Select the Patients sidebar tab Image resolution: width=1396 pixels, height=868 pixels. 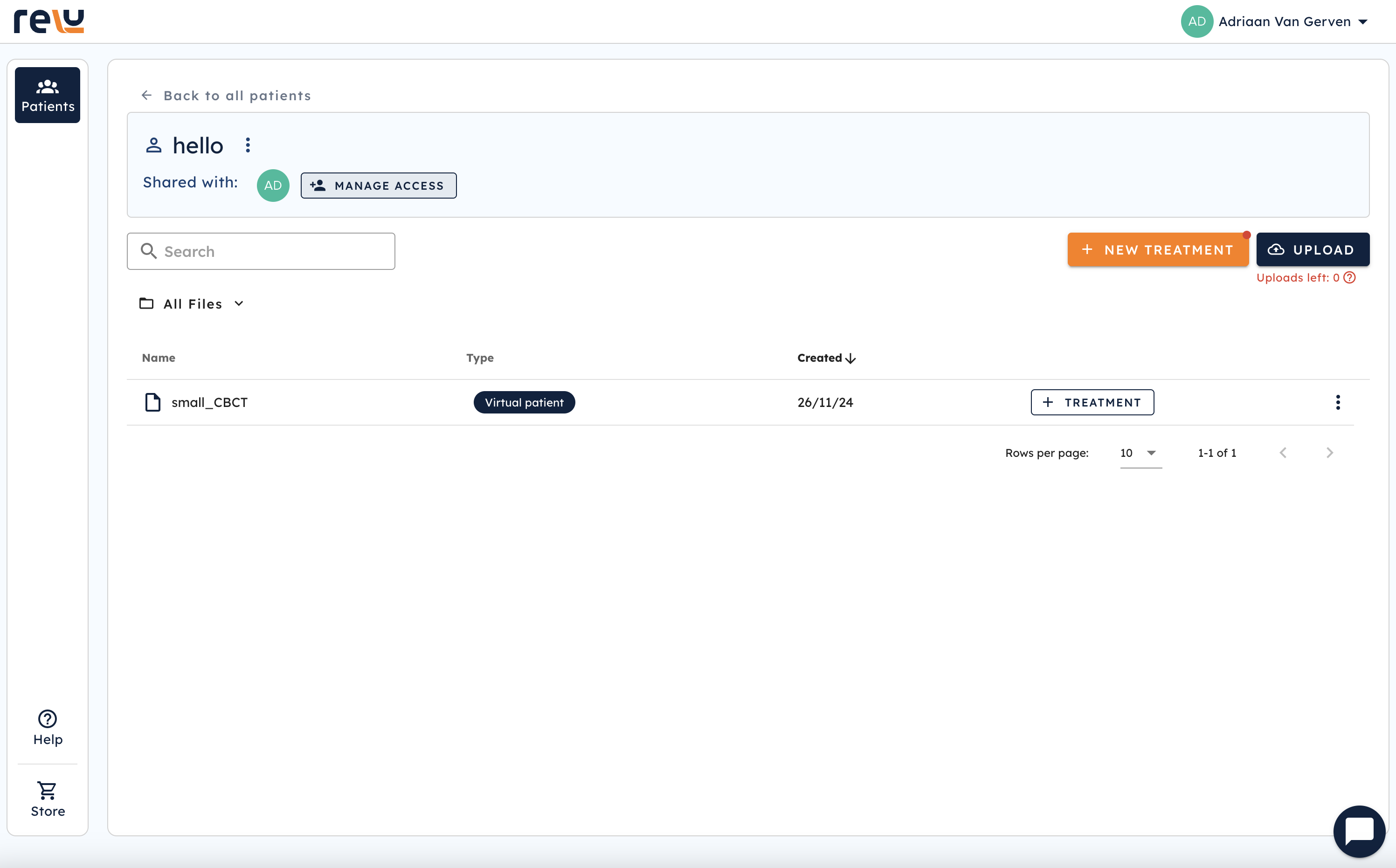(x=48, y=95)
